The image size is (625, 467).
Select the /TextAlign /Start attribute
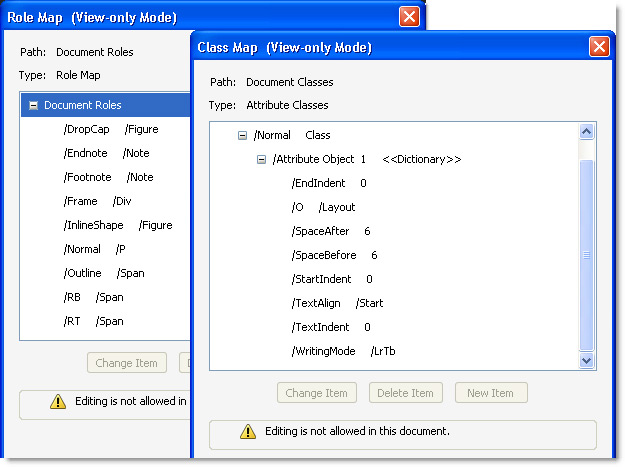[336, 303]
